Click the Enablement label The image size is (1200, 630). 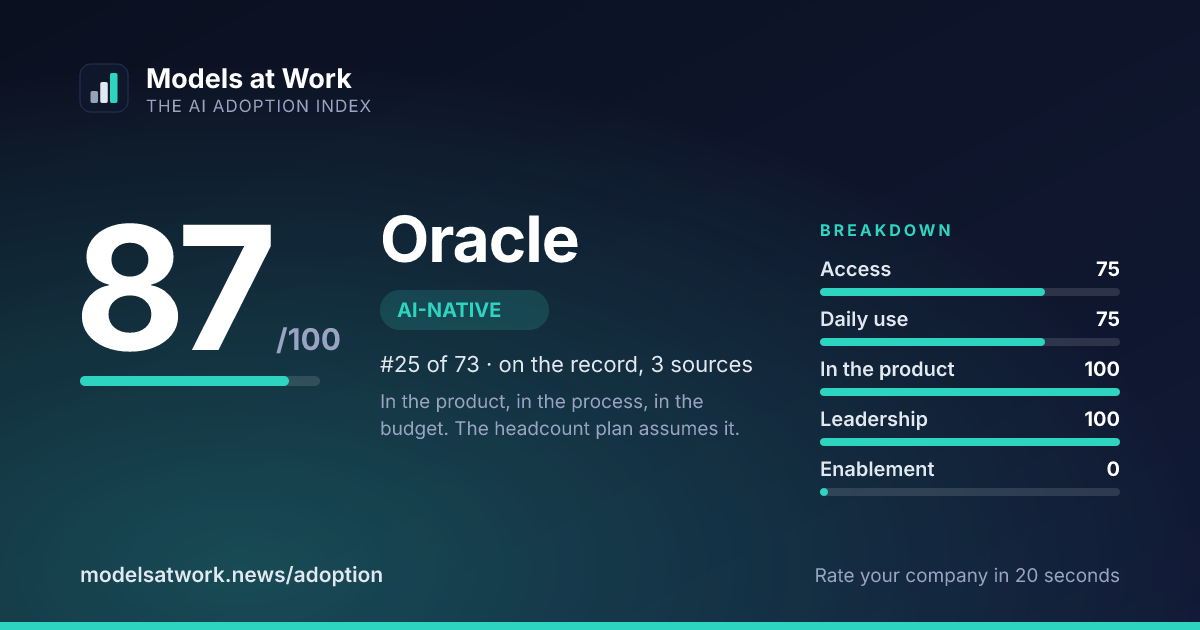(x=877, y=469)
